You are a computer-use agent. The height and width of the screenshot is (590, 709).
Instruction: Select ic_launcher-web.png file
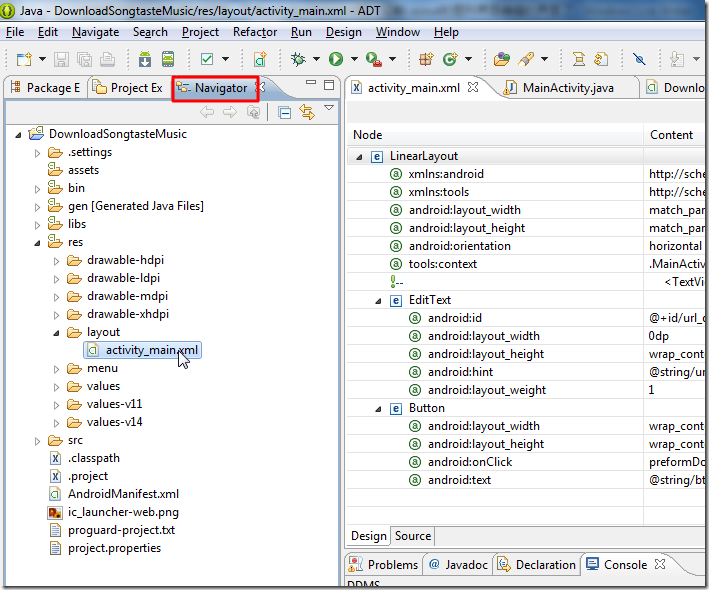[114, 512]
